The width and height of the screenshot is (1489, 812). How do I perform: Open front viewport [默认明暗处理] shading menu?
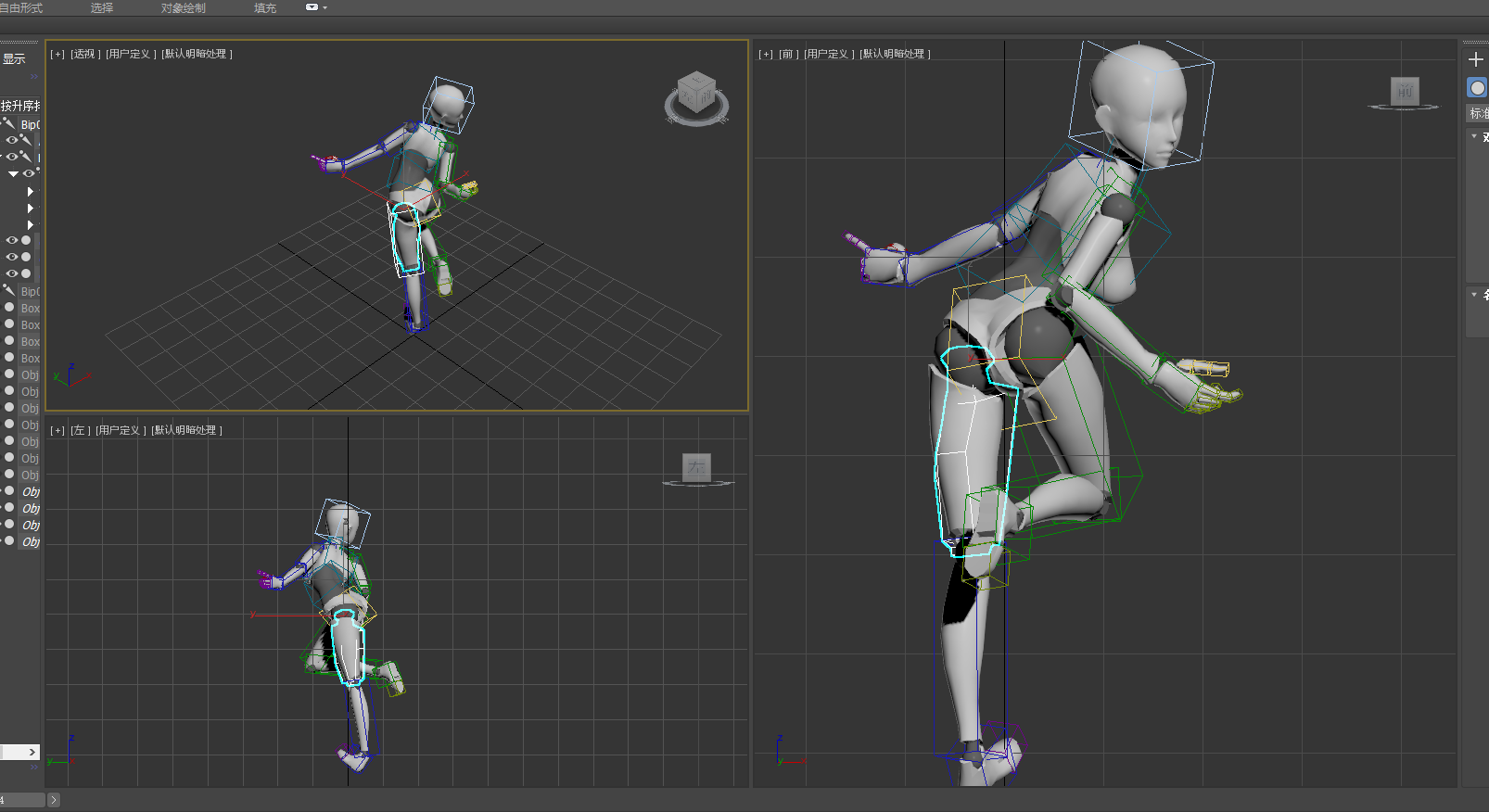click(x=895, y=54)
